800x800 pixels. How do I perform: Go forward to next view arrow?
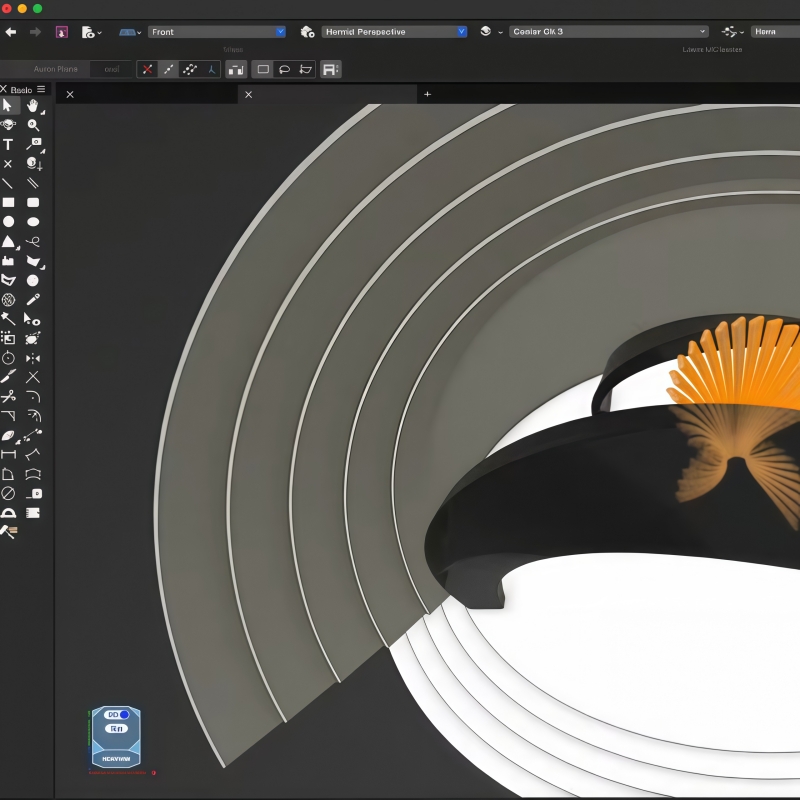tap(35, 32)
